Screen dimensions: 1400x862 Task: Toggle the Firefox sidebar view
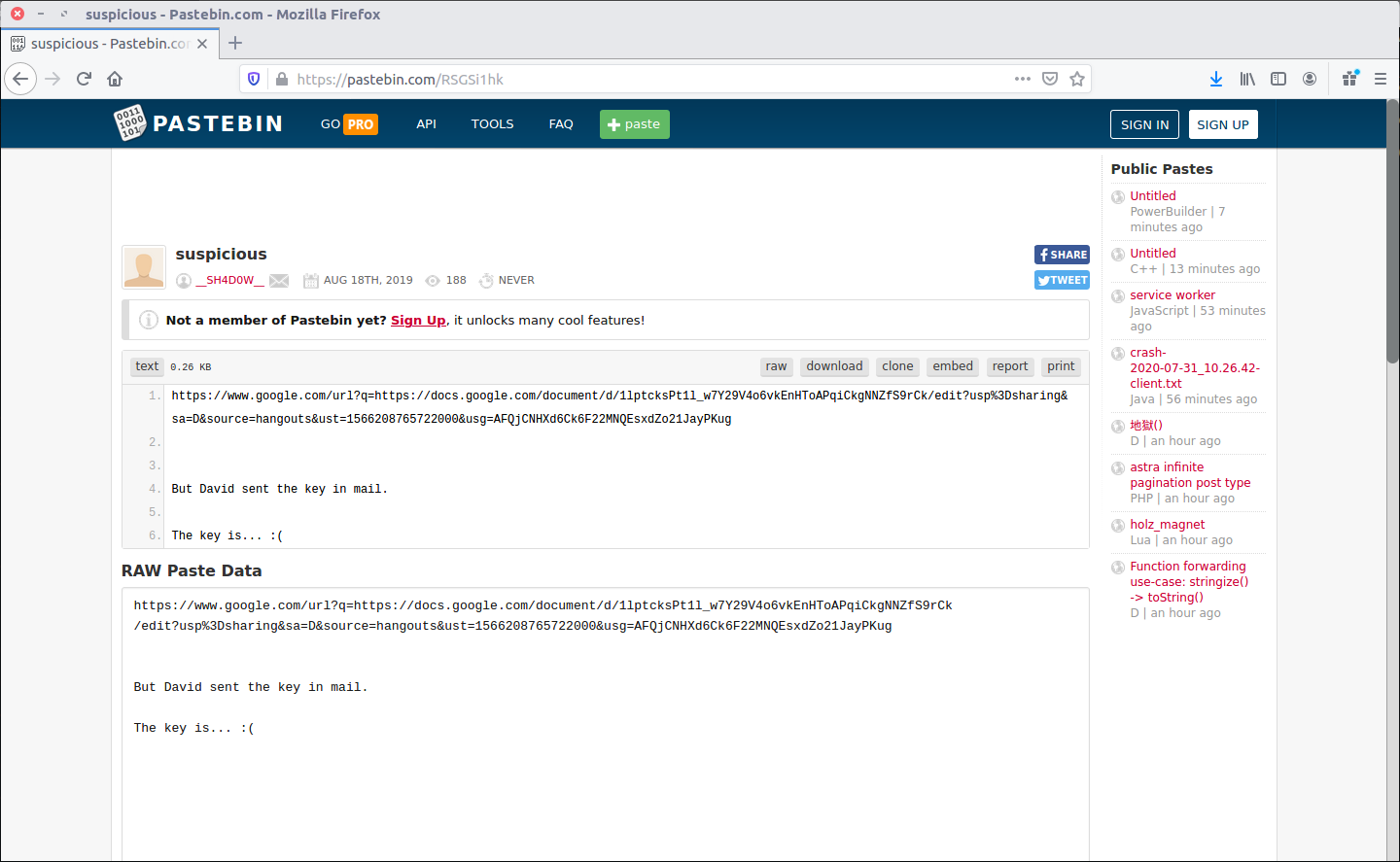[x=1278, y=79]
